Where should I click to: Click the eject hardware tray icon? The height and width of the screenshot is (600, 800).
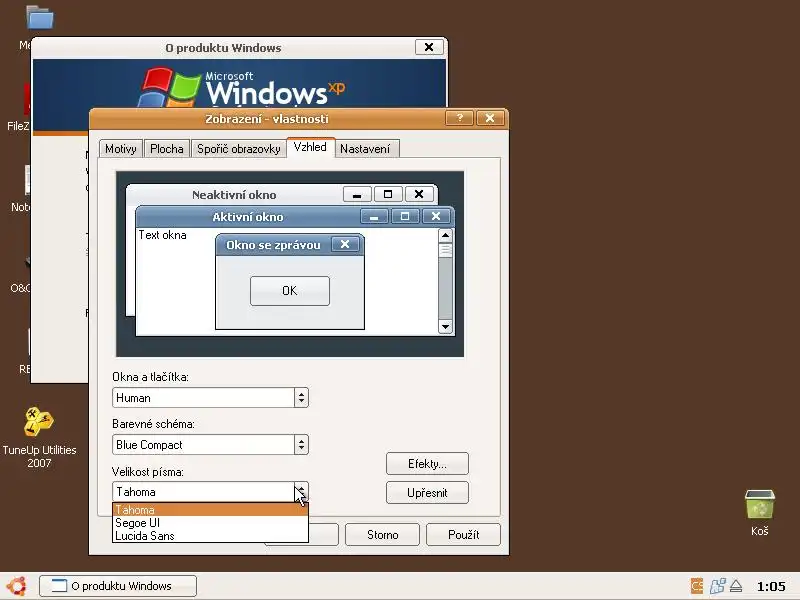[736, 586]
